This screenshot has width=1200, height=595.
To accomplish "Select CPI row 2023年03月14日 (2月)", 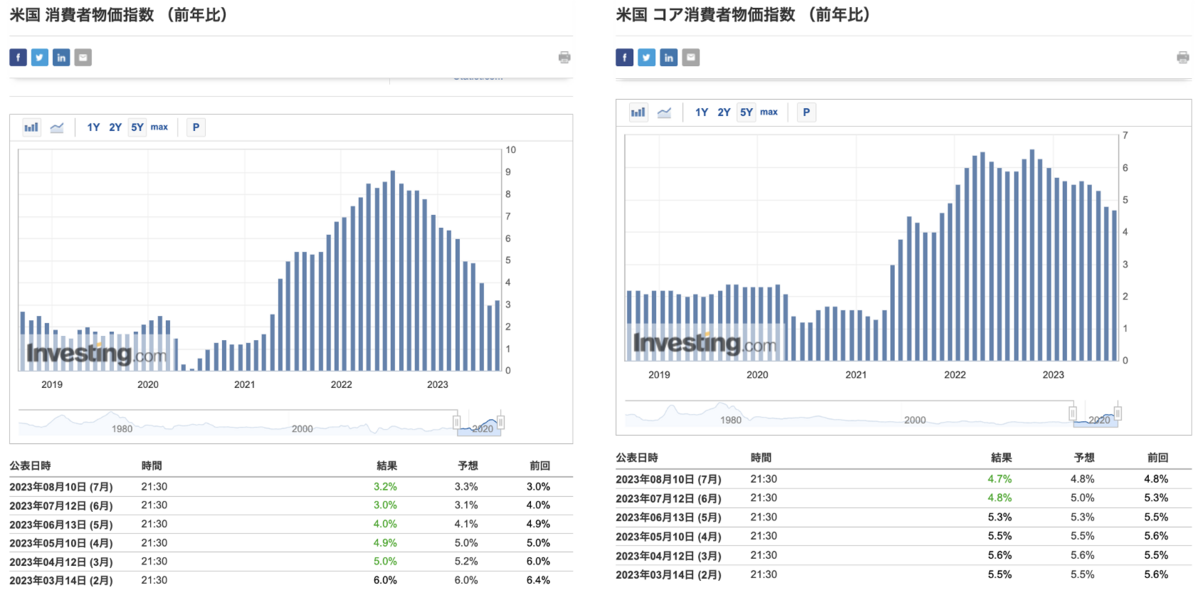I will click(x=291, y=580).
